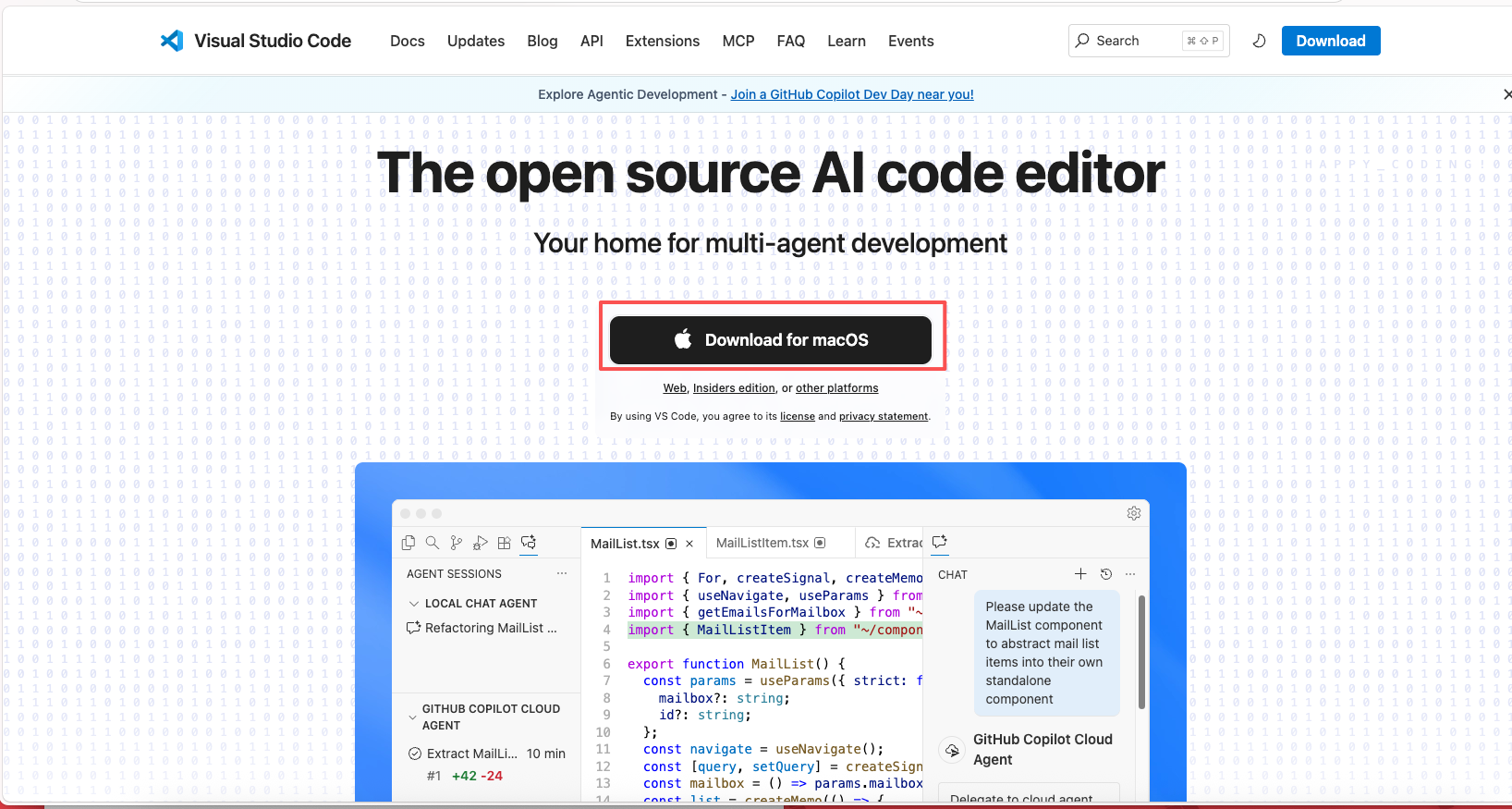This screenshot has height=809, width=1512.
Task: Click the Visual Studio Code logo icon
Action: click(172, 41)
